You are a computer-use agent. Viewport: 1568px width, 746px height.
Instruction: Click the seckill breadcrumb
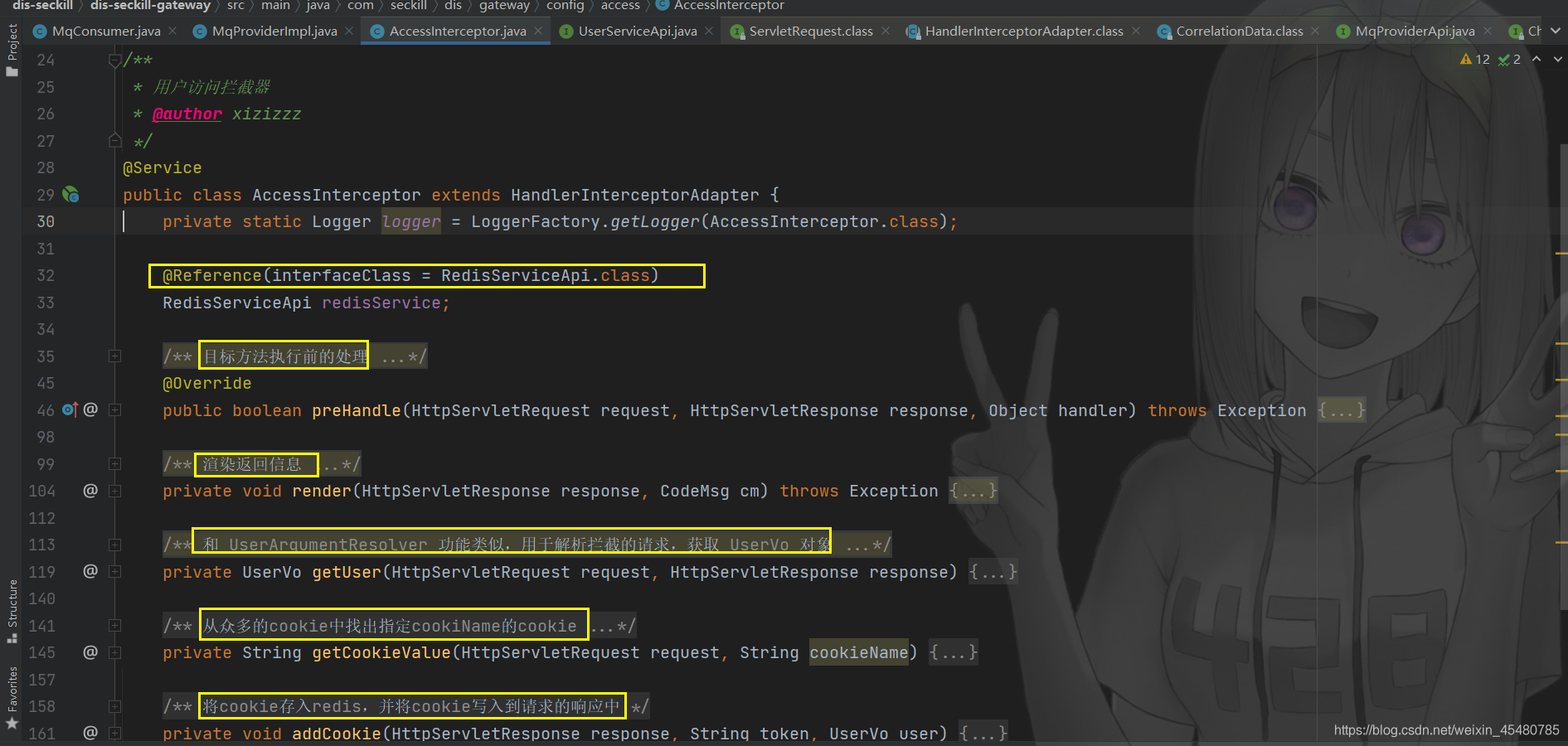[409, 6]
